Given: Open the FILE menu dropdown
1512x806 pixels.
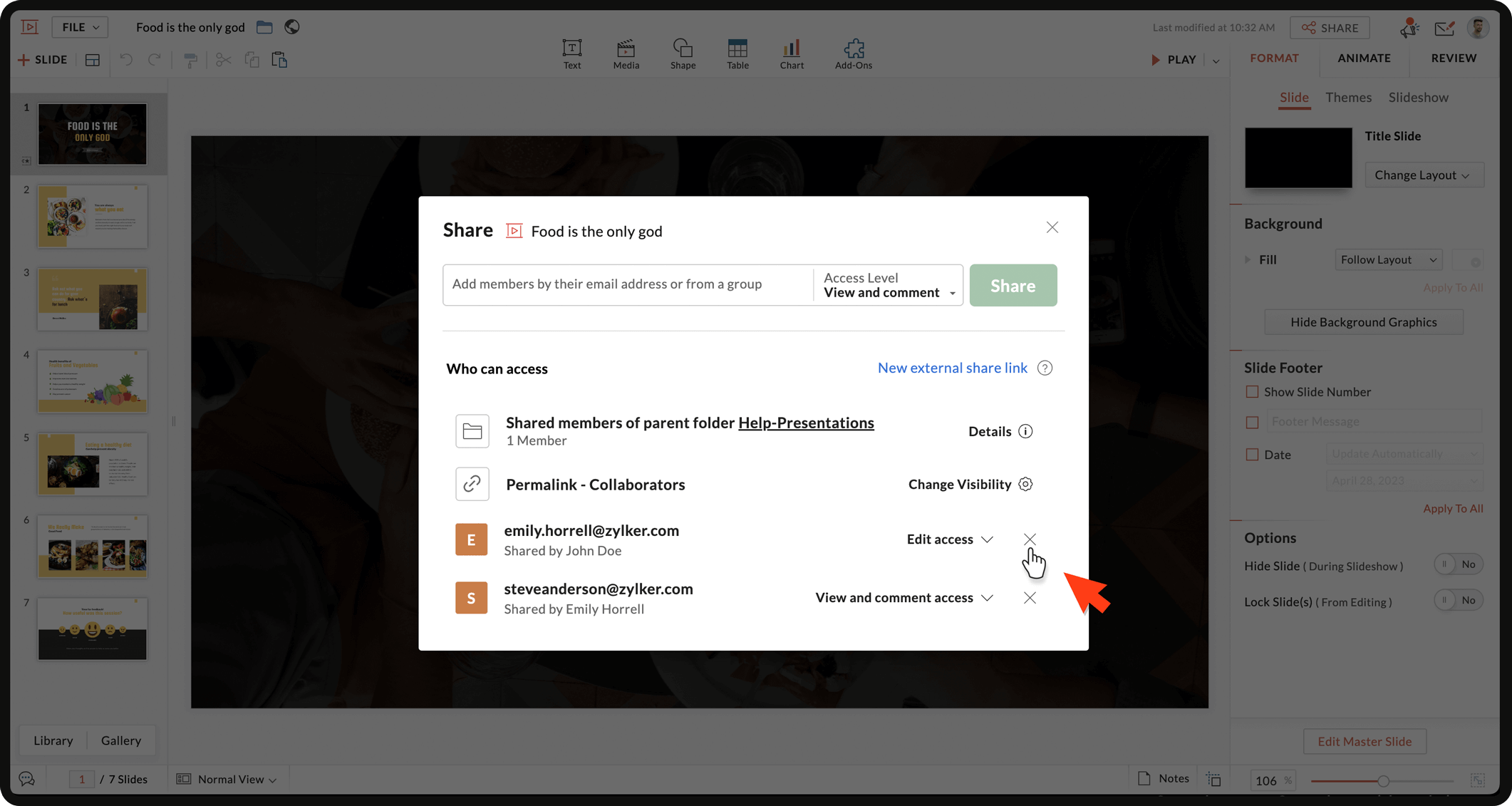Looking at the screenshot, I should tap(80, 27).
